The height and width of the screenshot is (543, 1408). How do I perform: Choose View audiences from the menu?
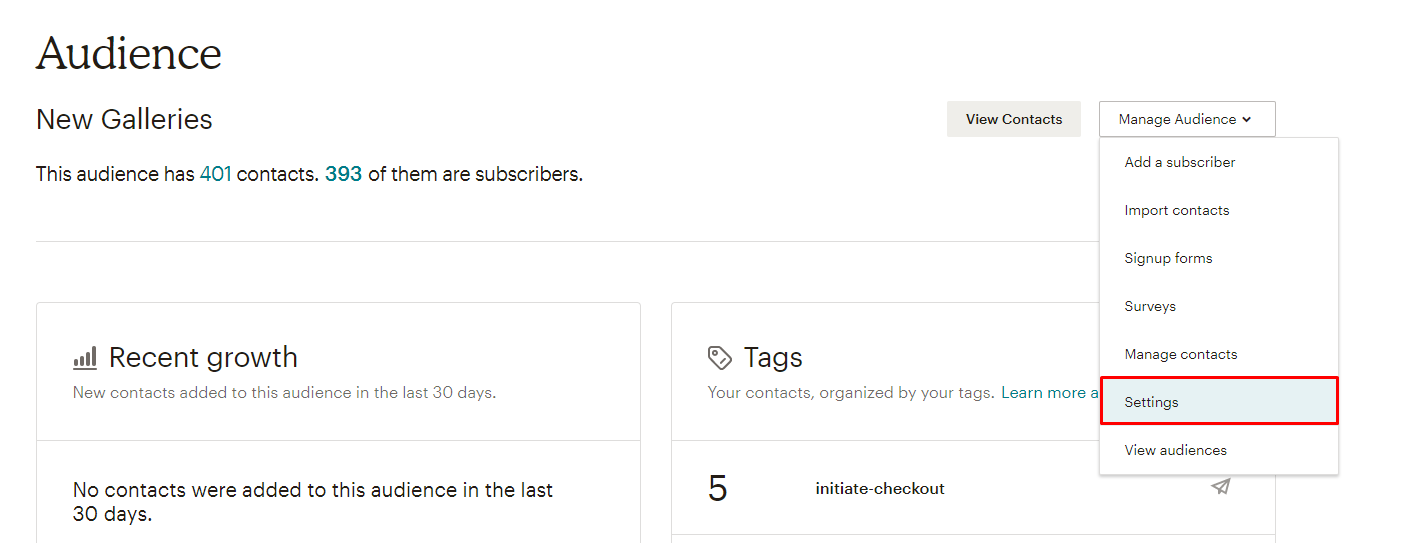tap(1176, 450)
